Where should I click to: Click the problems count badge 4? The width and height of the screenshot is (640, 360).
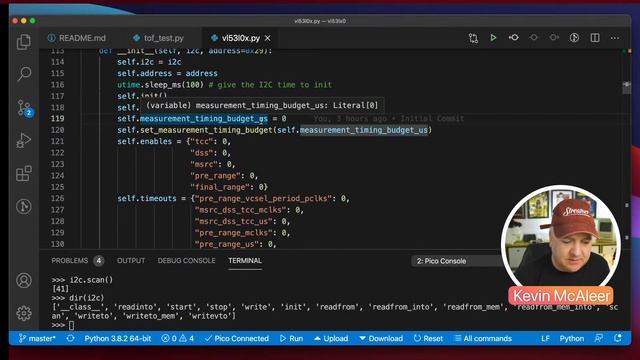coord(98,260)
